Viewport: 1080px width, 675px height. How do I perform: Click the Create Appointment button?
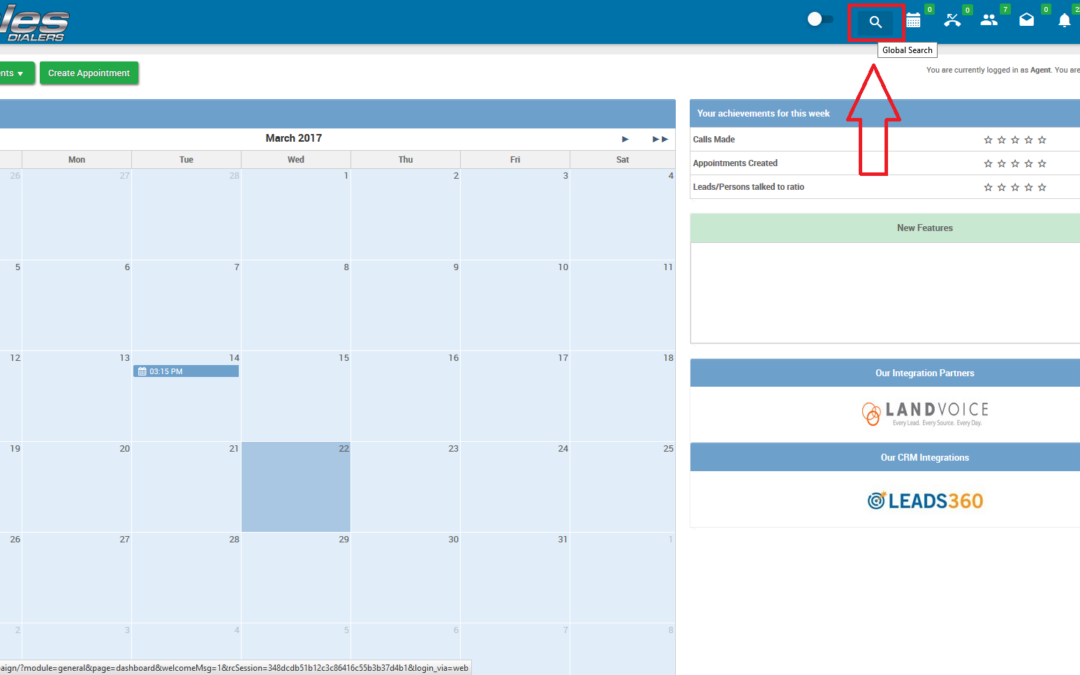pyautogui.click(x=89, y=73)
